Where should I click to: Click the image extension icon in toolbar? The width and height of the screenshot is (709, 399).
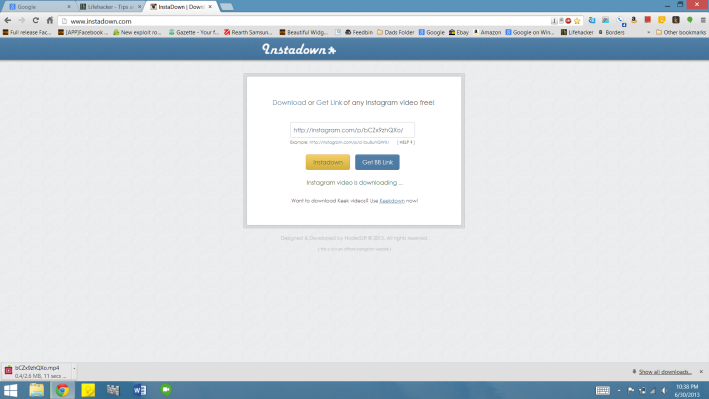606,20
